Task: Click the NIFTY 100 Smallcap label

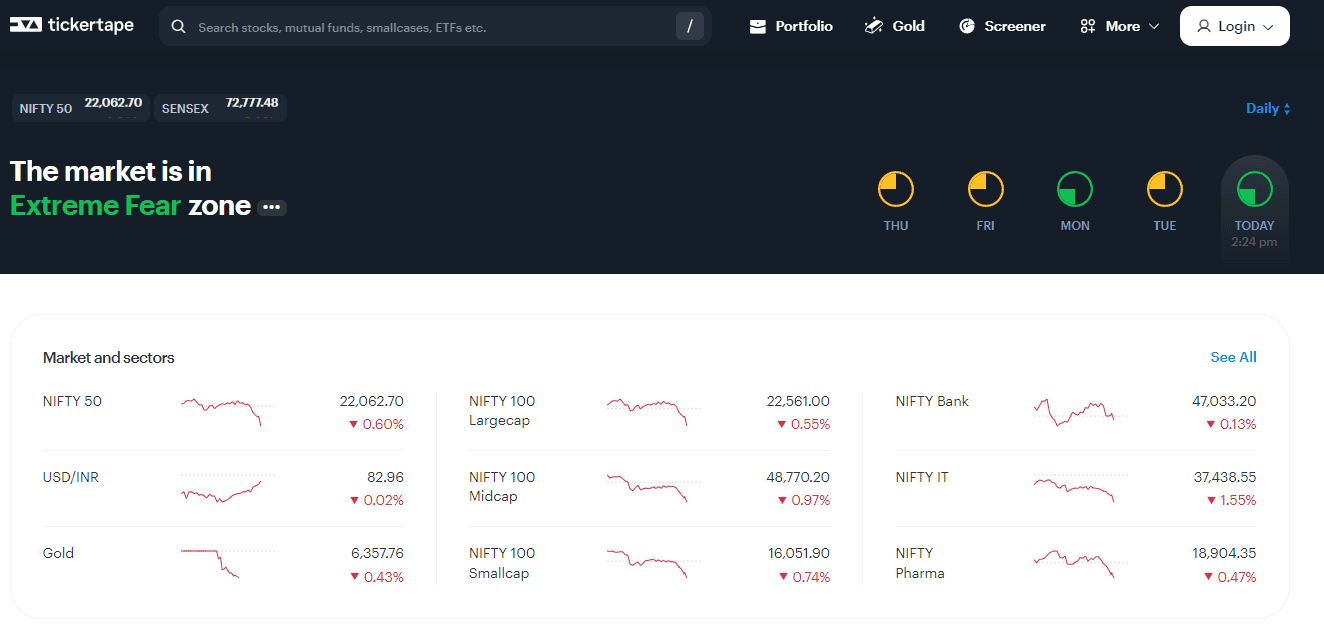Action: point(502,563)
